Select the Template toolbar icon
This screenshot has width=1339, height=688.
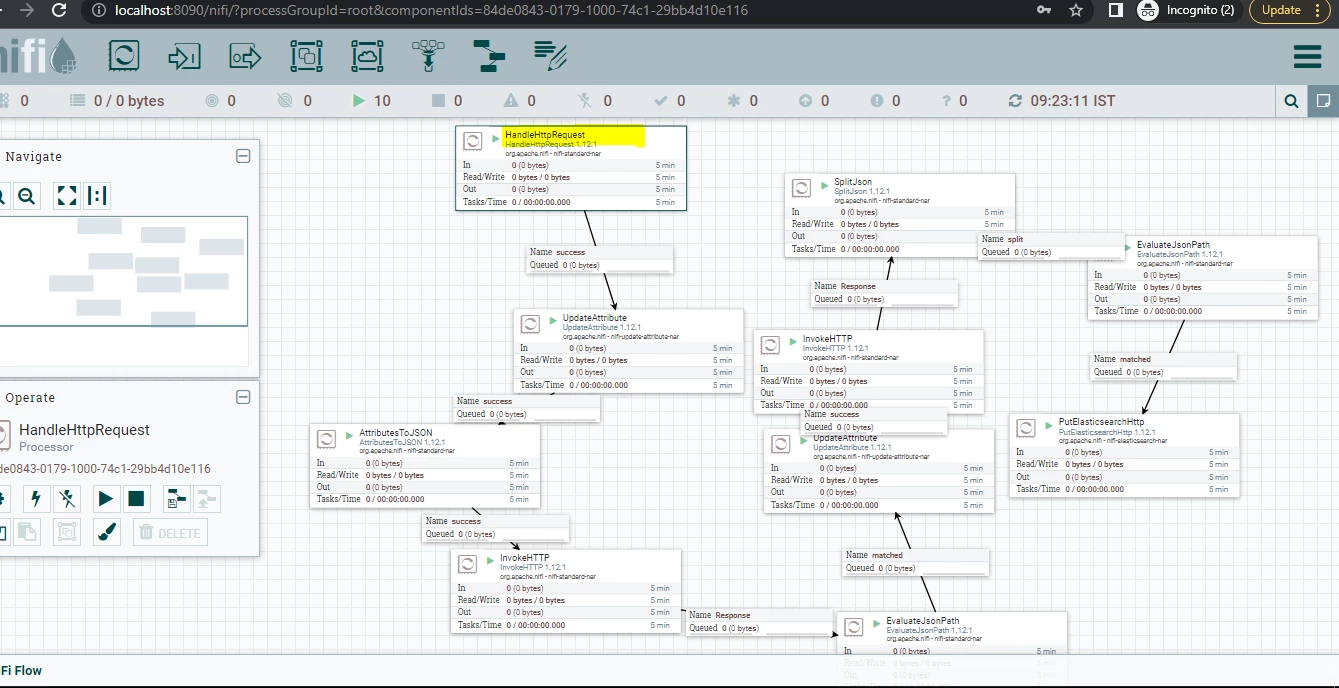[489, 56]
